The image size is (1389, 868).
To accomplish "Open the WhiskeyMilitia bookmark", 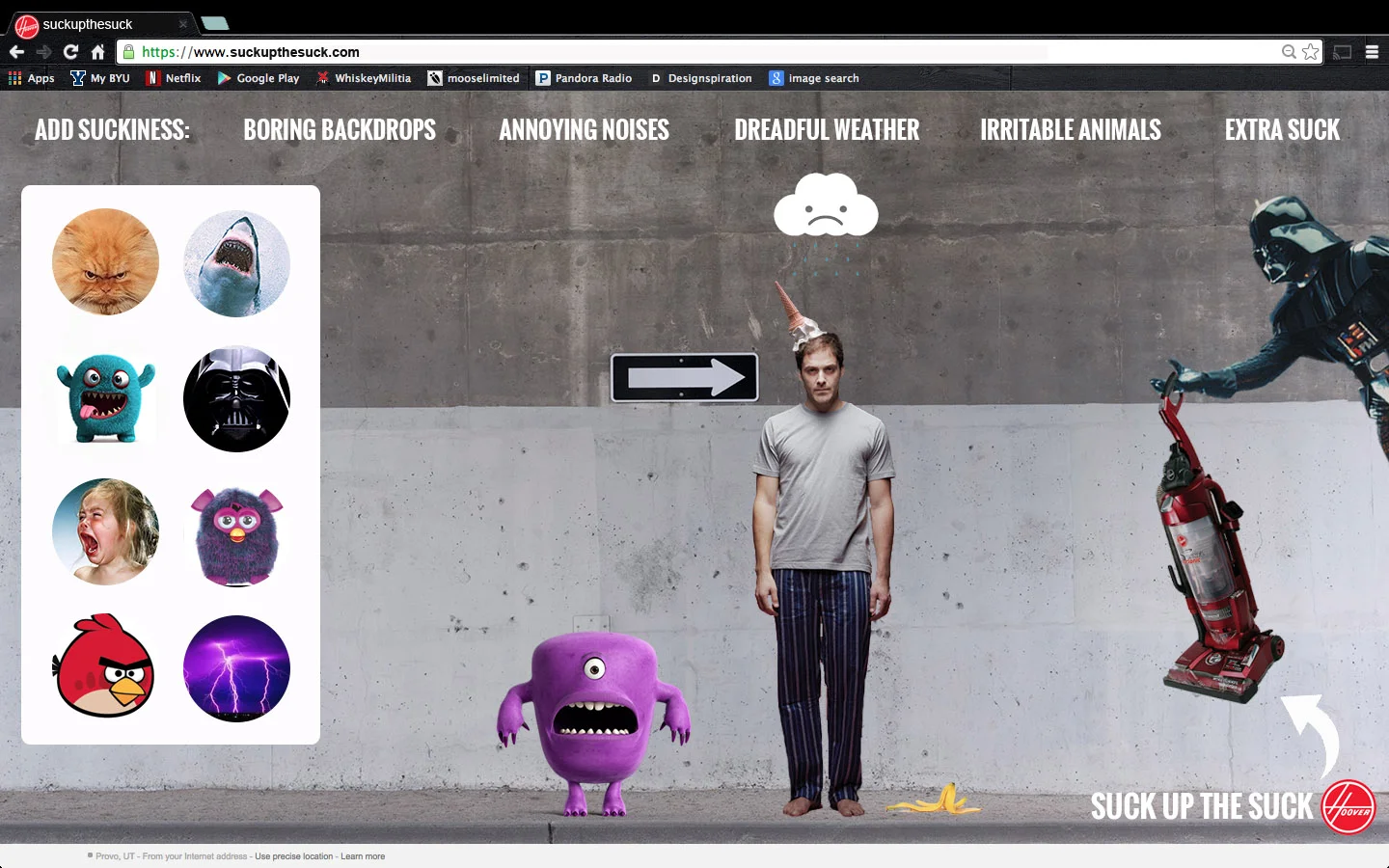I will 364,78.
